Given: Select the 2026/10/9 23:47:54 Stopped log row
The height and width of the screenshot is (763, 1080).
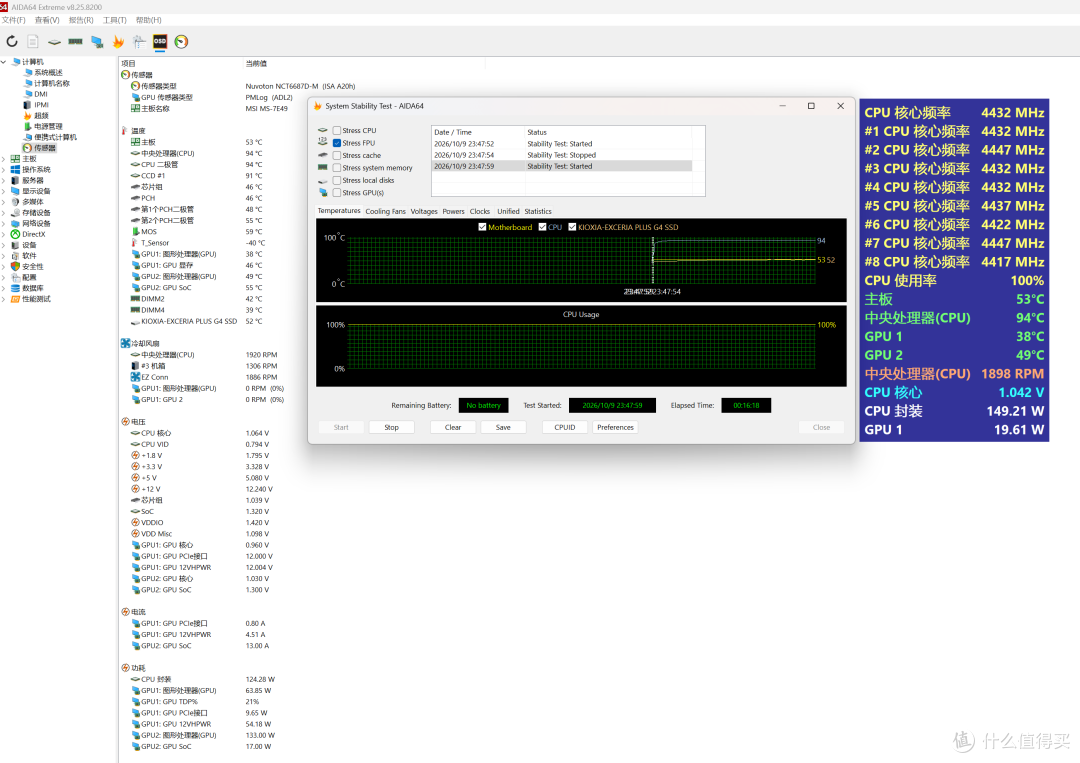Looking at the screenshot, I should [x=562, y=155].
